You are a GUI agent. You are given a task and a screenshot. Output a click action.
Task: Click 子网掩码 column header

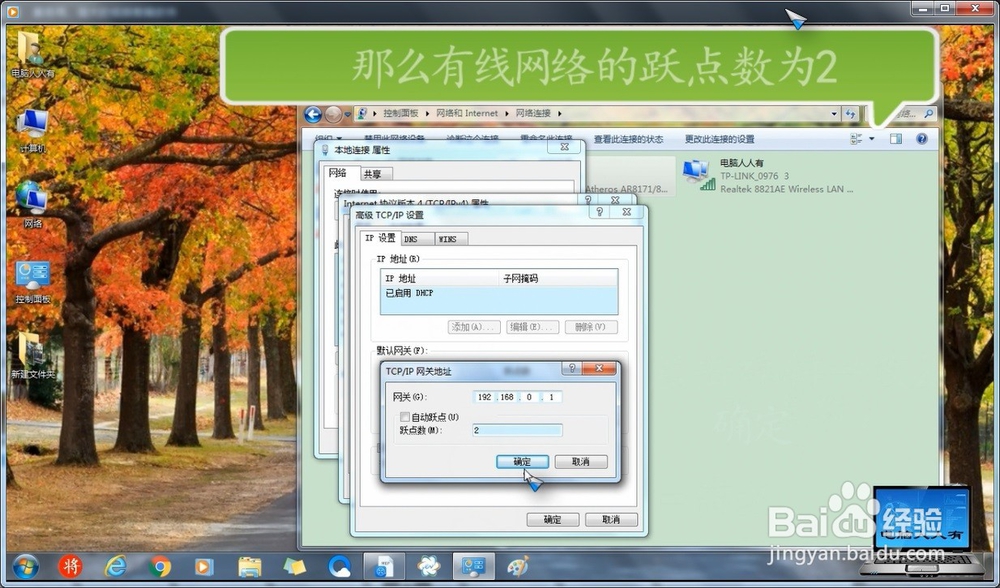557,278
